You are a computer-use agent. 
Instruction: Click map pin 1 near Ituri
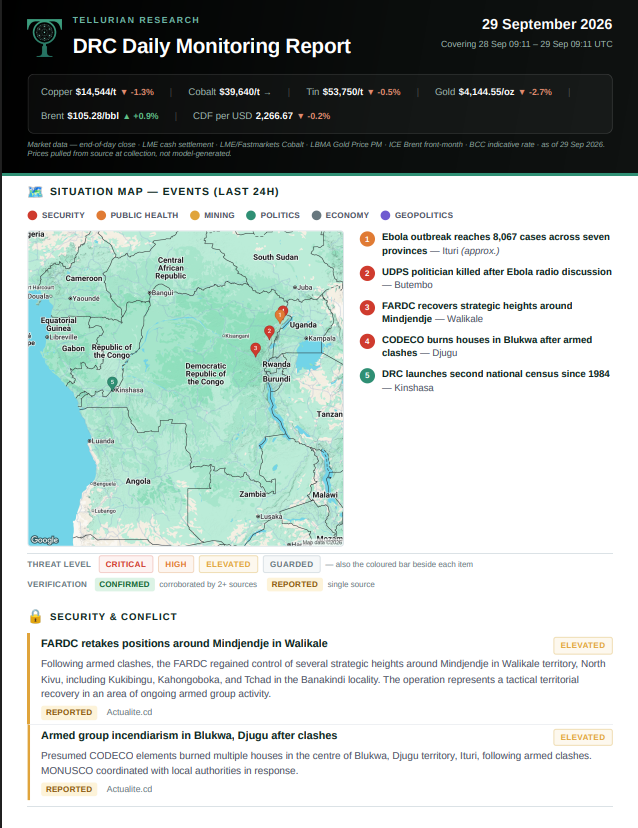click(x=280, y=316)
